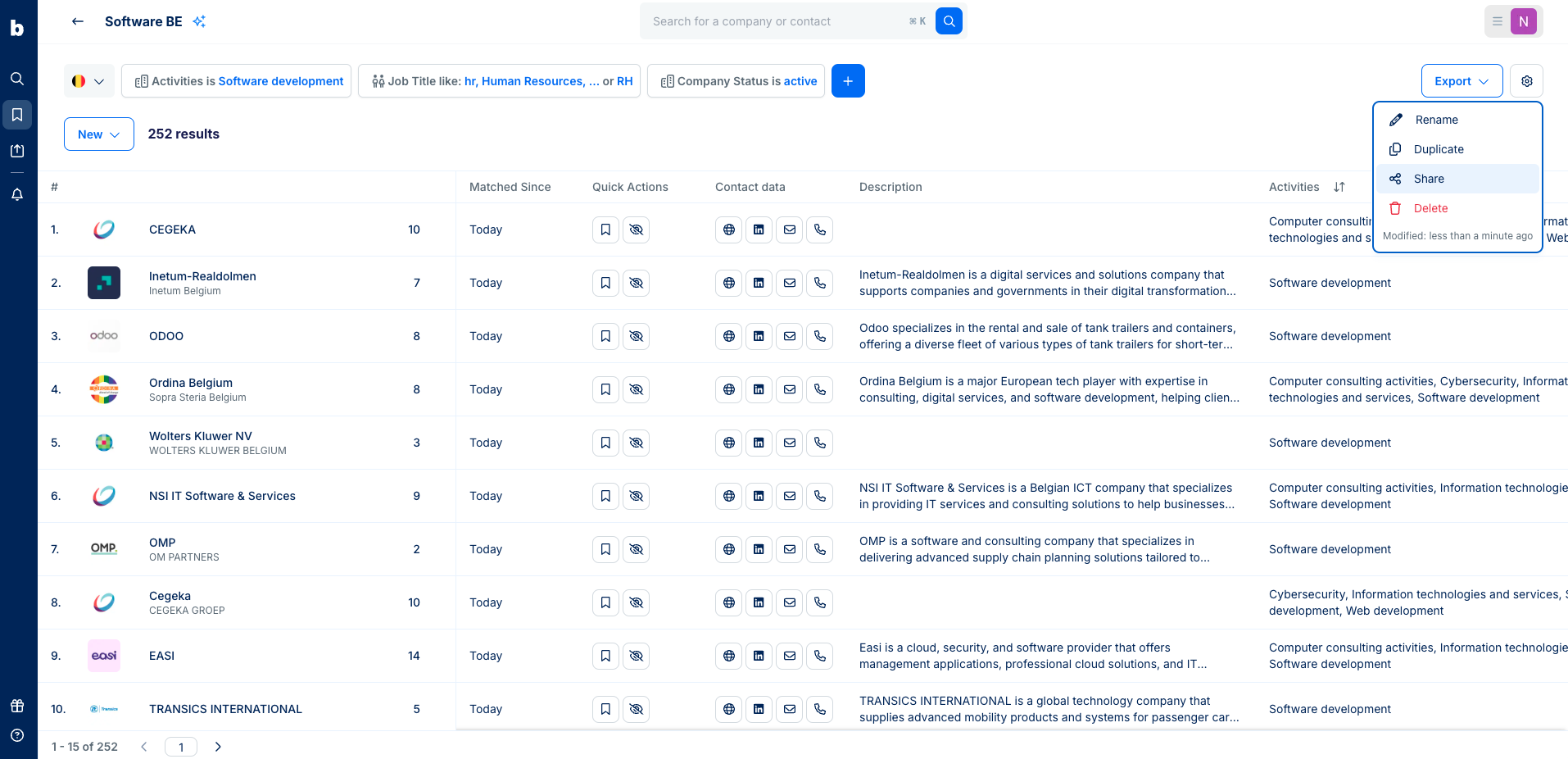Open the Ordina Belgium company link
This screenshot has height=759, width=1568.
click(191, 383)
